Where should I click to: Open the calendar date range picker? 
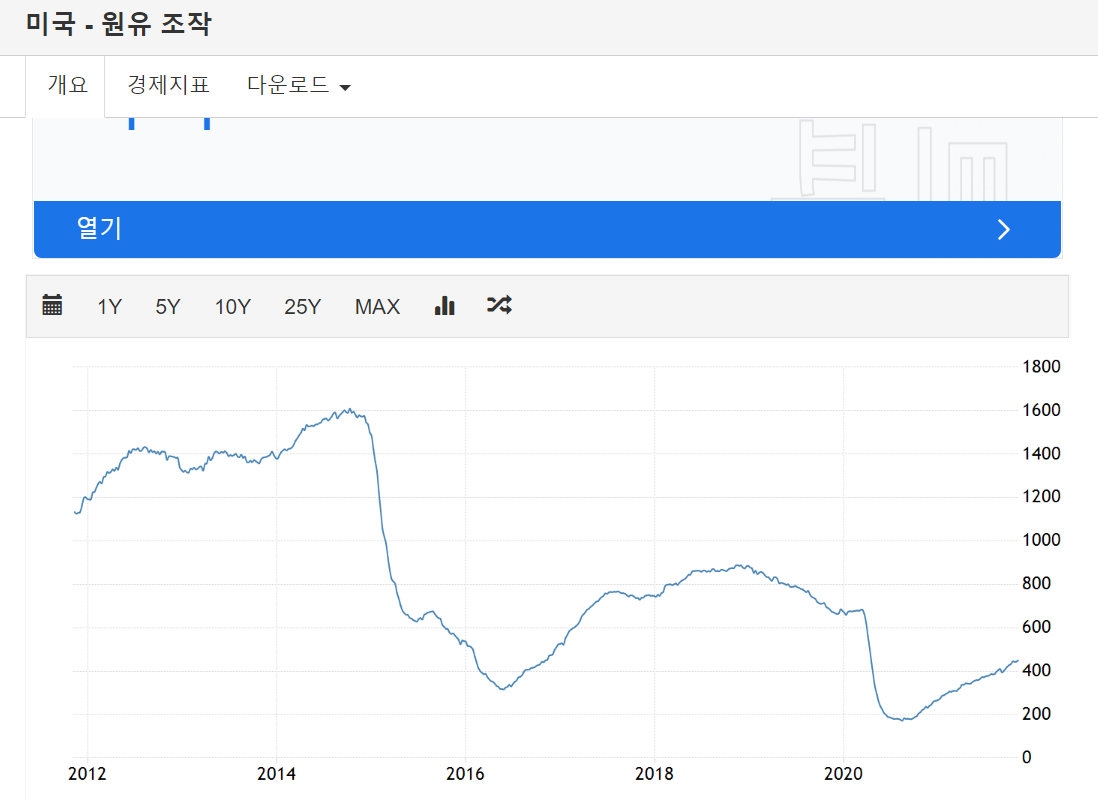click(52, 305)
